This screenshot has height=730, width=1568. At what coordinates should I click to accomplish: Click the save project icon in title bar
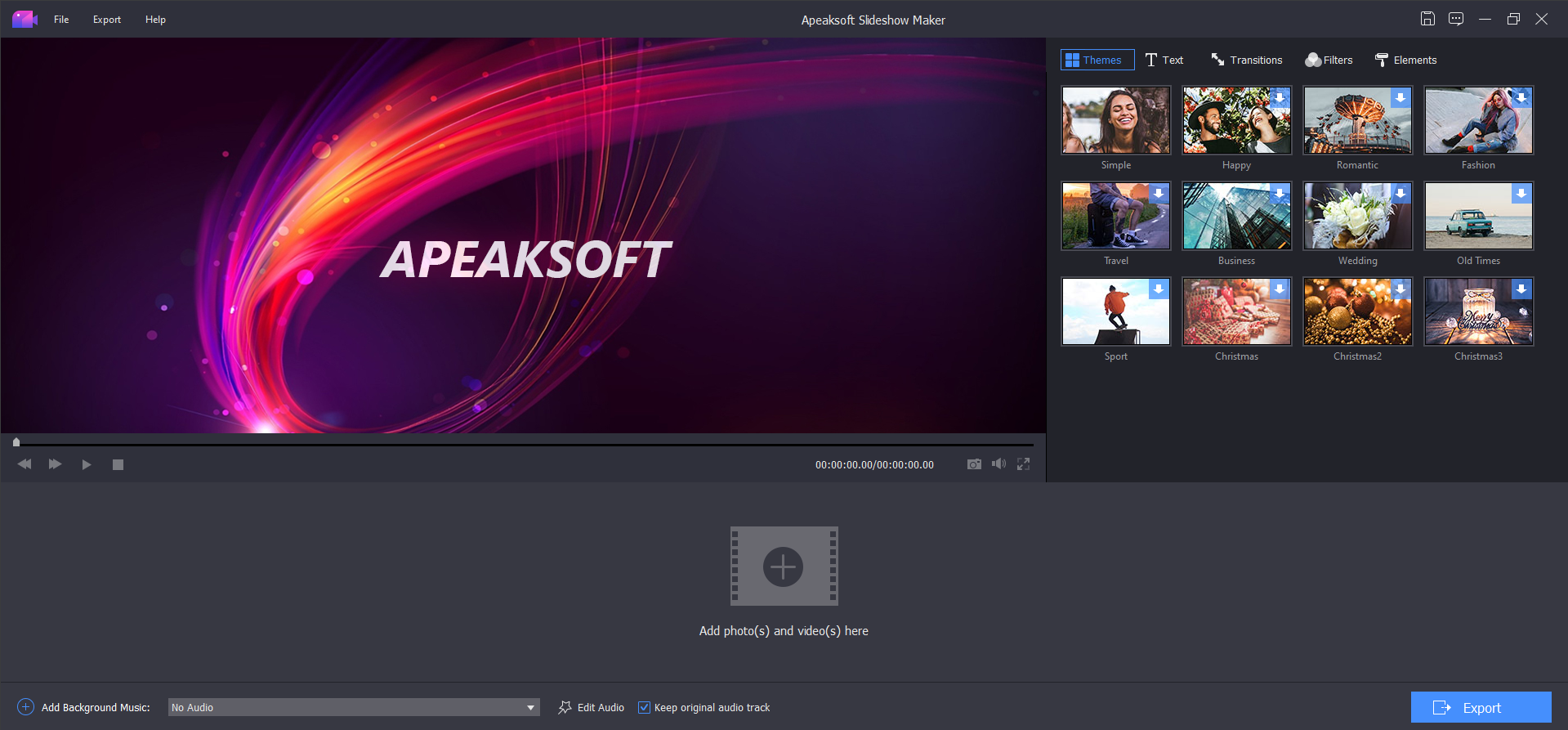[1427, 19]
